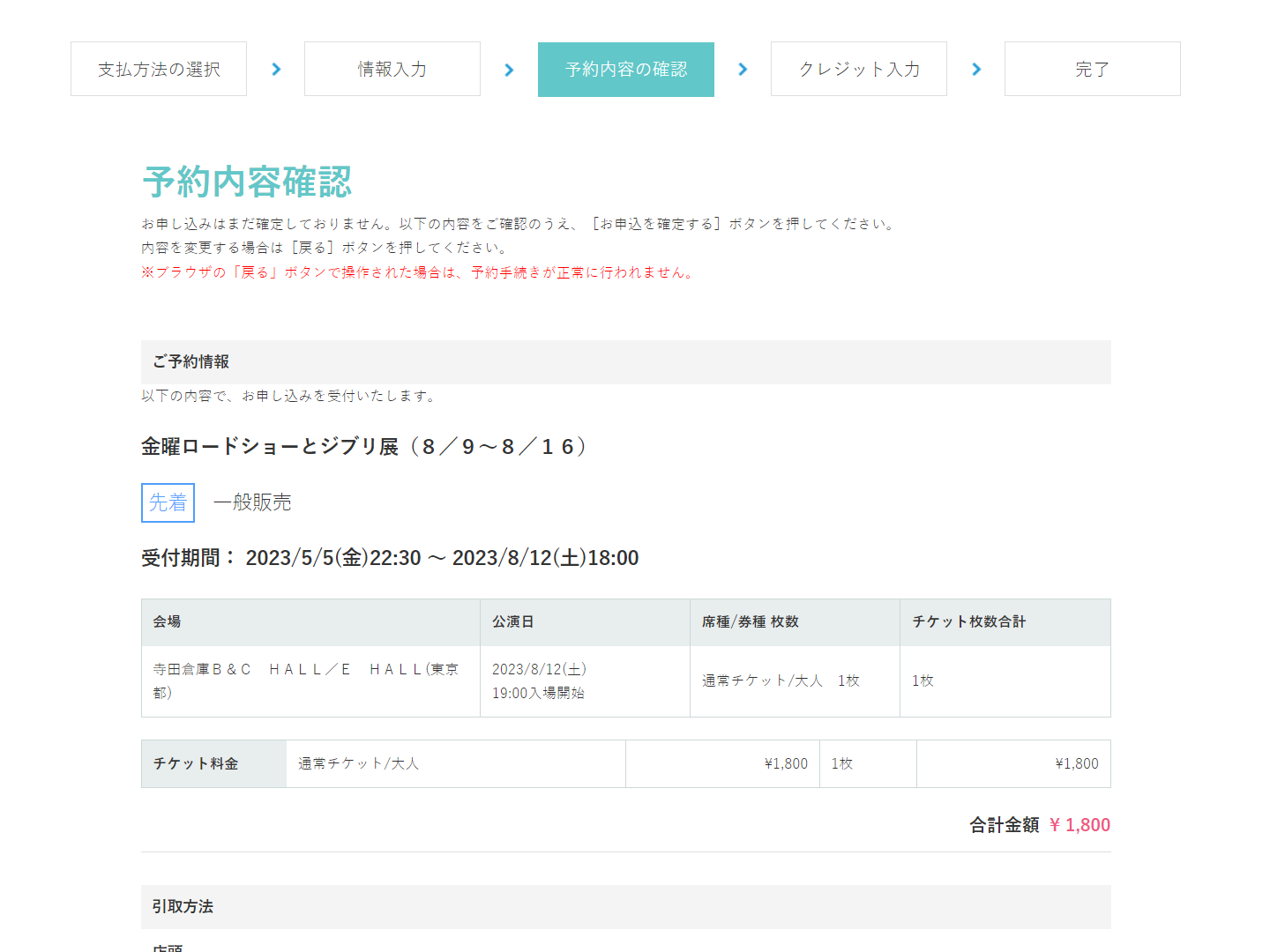Click the chevron after 予約内容の確認

coord(743,69)
